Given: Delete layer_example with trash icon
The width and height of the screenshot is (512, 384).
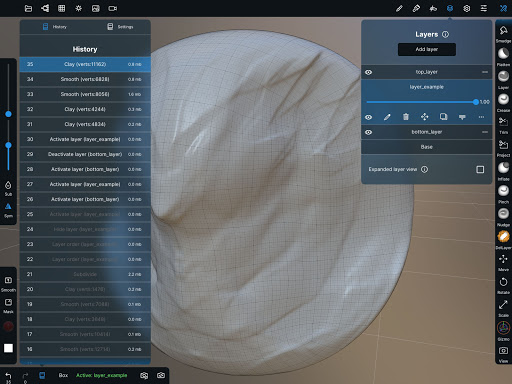Looking at the screenshot, I should point(406,117).
